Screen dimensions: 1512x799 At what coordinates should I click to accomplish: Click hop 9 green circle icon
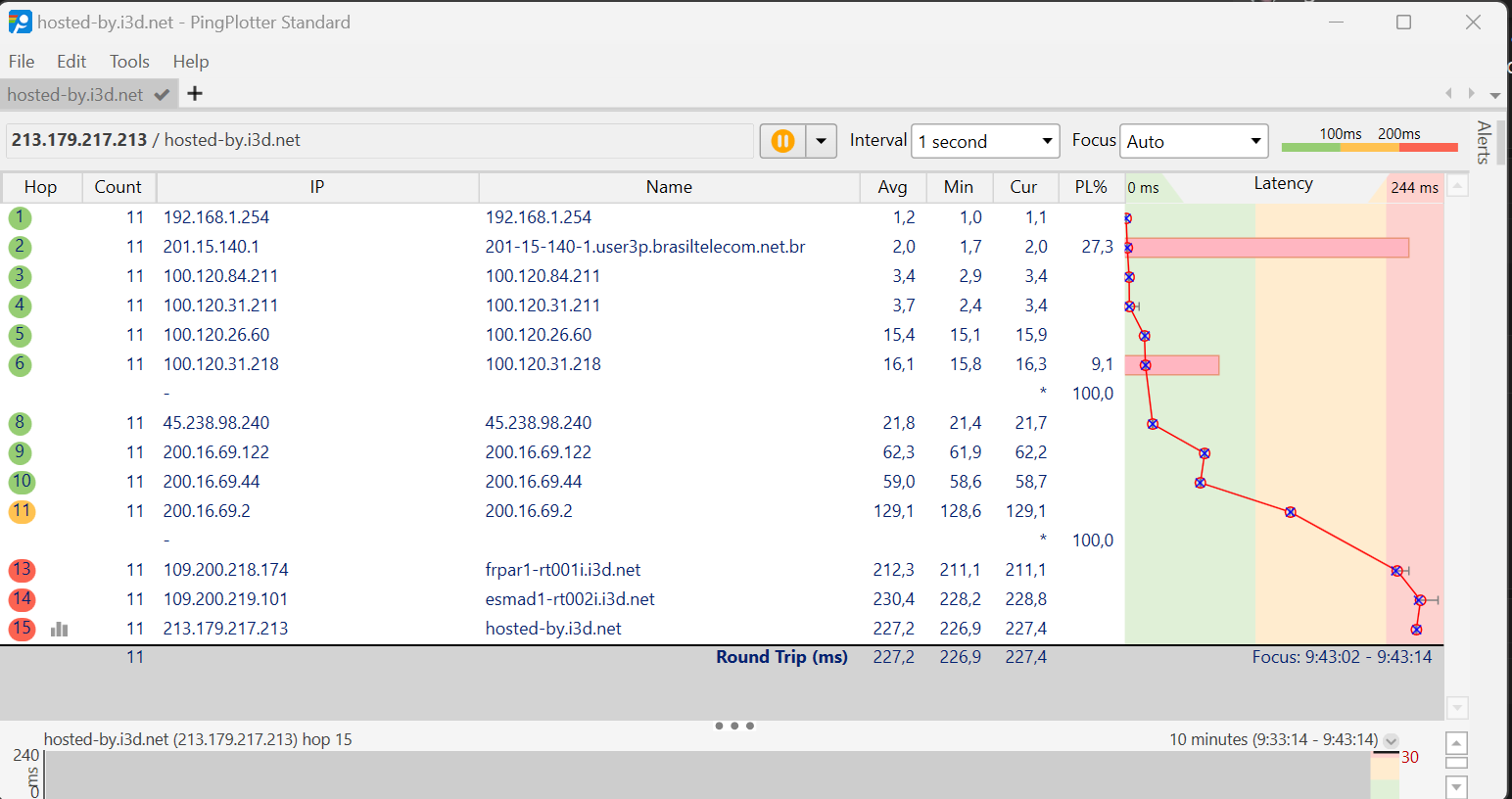20,452
